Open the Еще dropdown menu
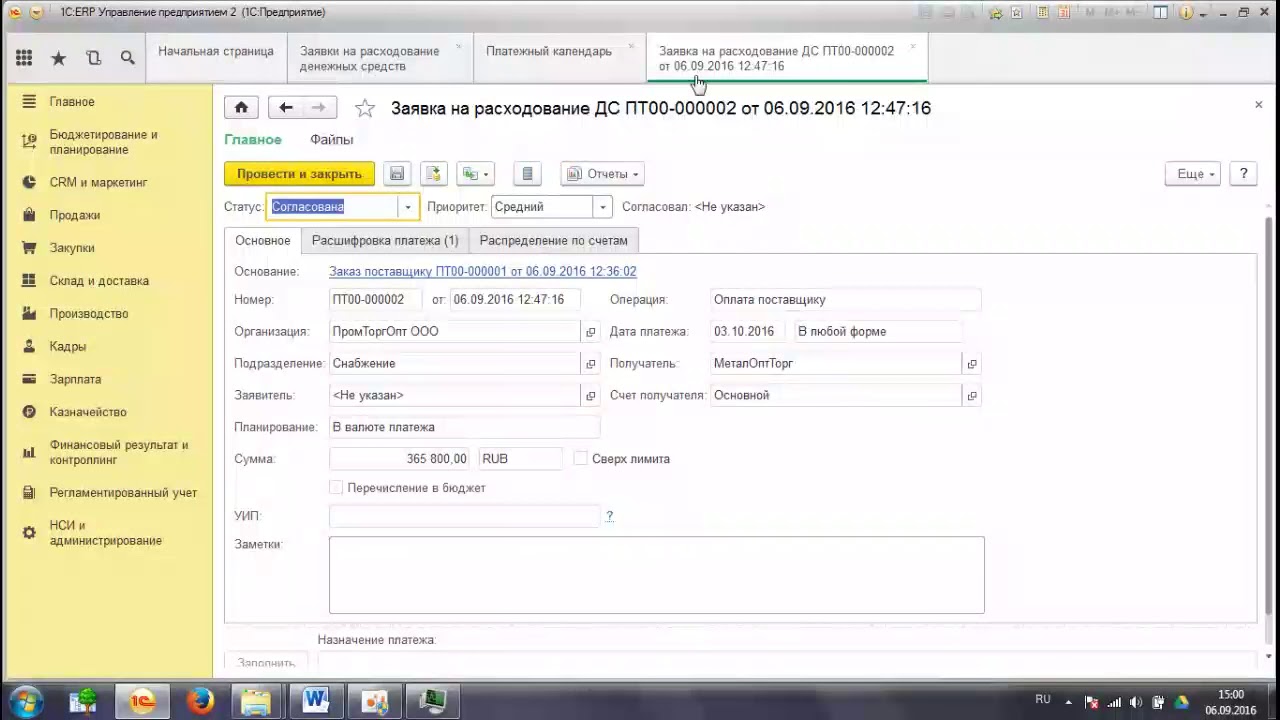 click(x=1193, y=174)
